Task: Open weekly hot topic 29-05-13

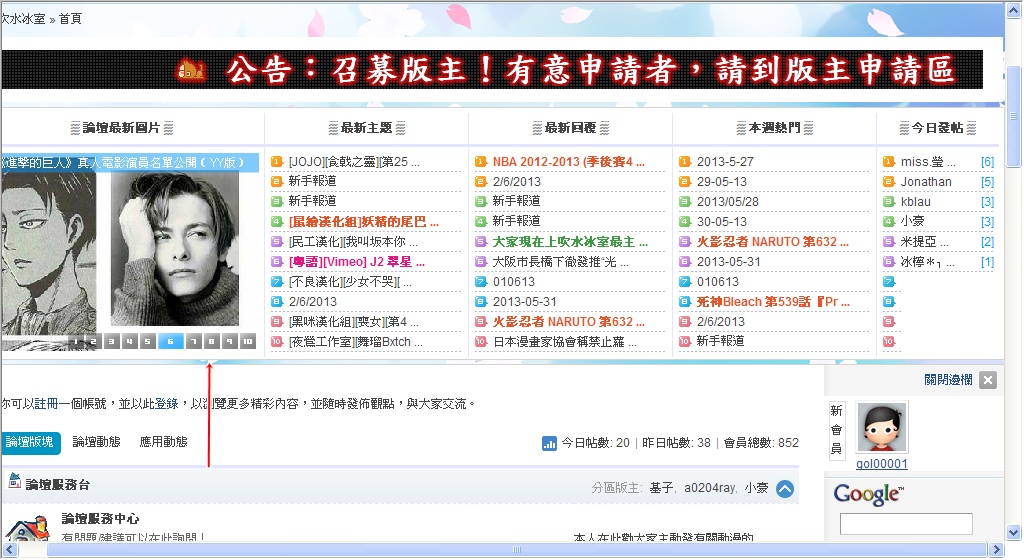Action: tap(722, 182)
